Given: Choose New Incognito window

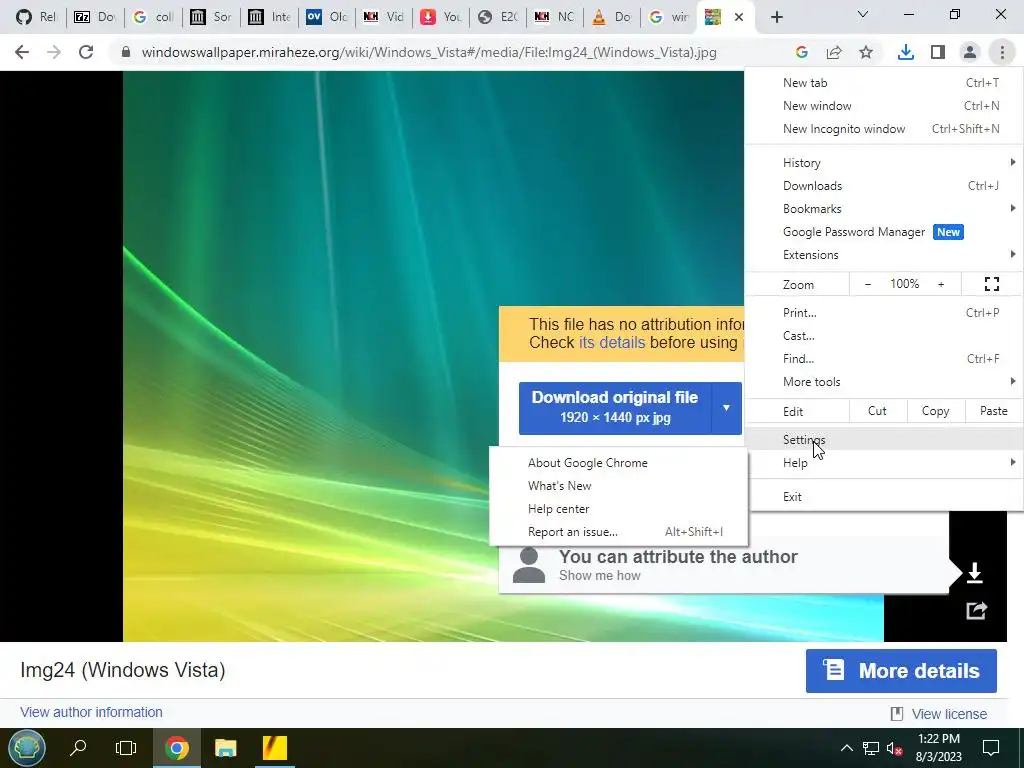Looking at the screenshot, I should point(884,129).
